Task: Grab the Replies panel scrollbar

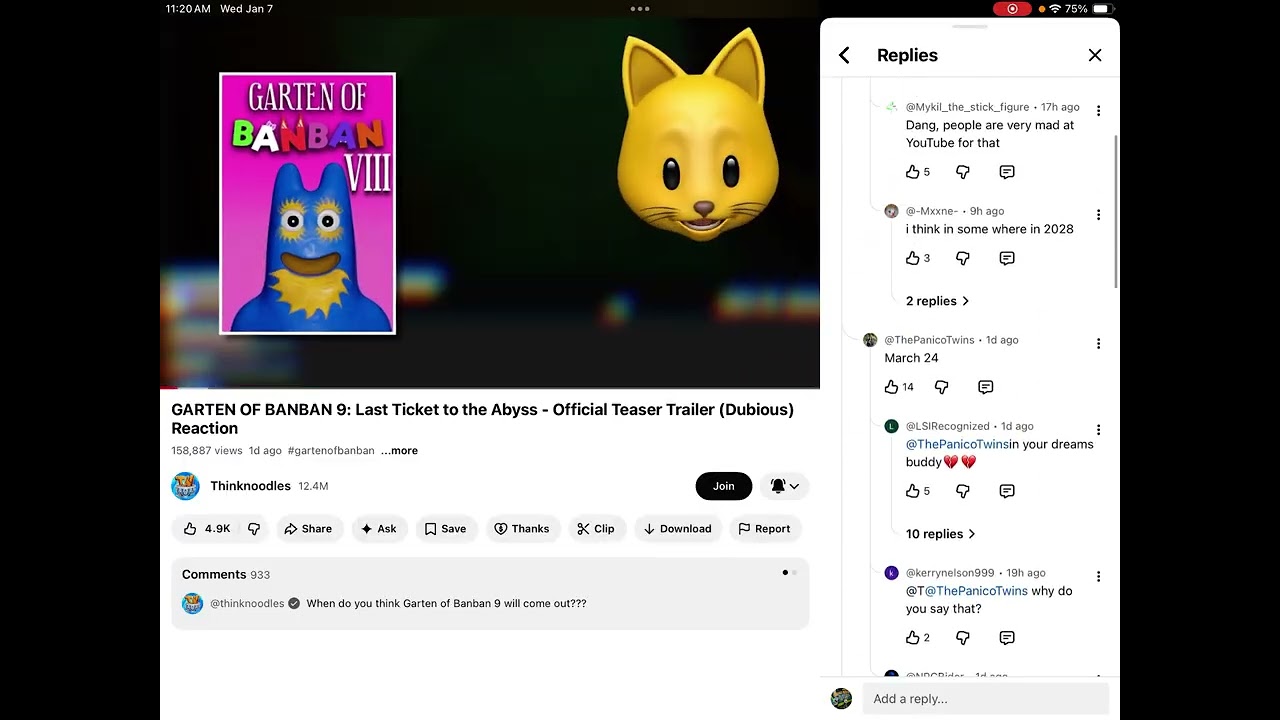Action: click(x=1115, y=212)
